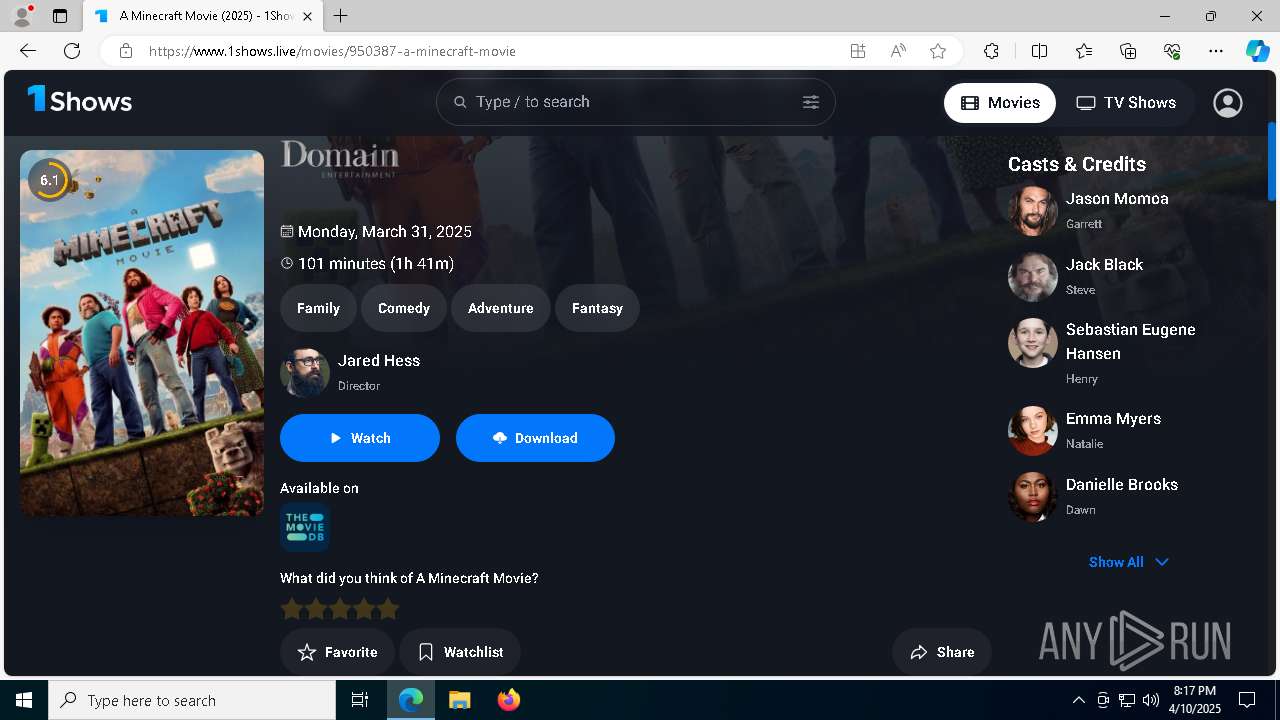Open Danielle Brooks cast entry
1280x720 pixels.
click(1093, 496)
